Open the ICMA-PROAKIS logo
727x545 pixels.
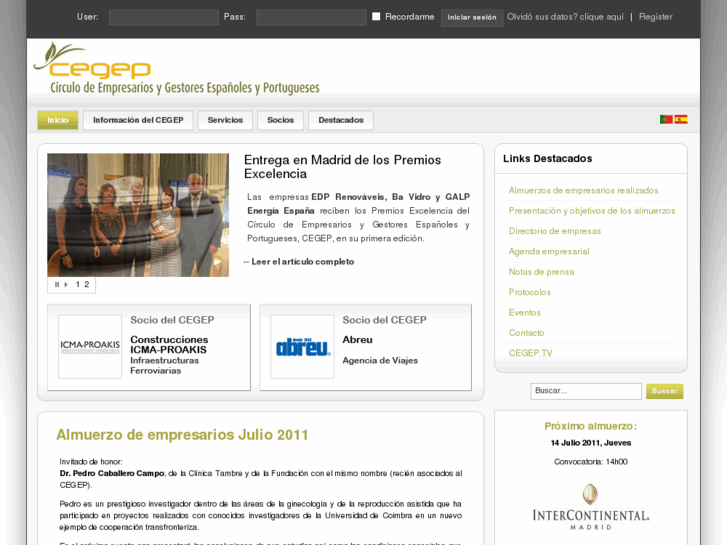(x=90, y=346)
